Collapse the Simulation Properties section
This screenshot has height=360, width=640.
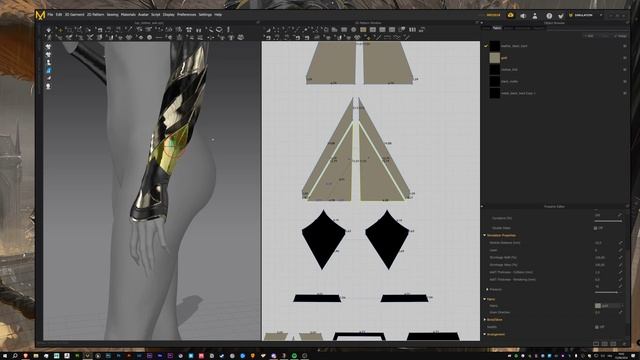point(485,236)
